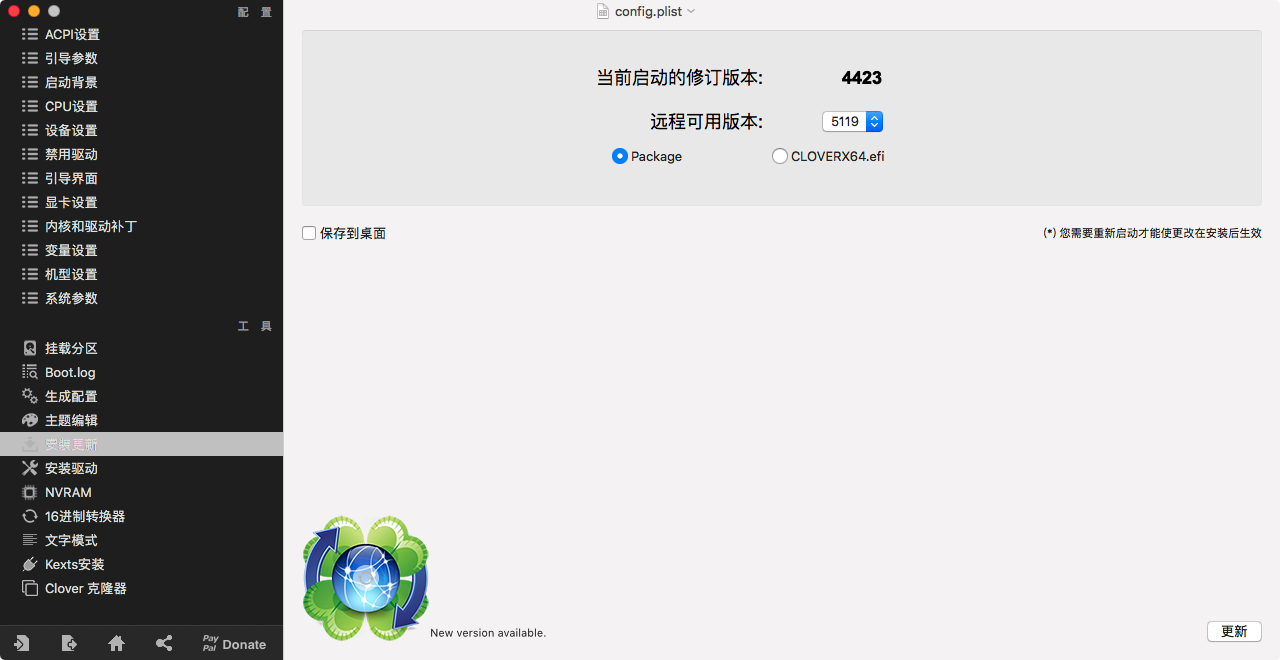
Task: Go to CPU设置 settings
Action: pos(141,106)
